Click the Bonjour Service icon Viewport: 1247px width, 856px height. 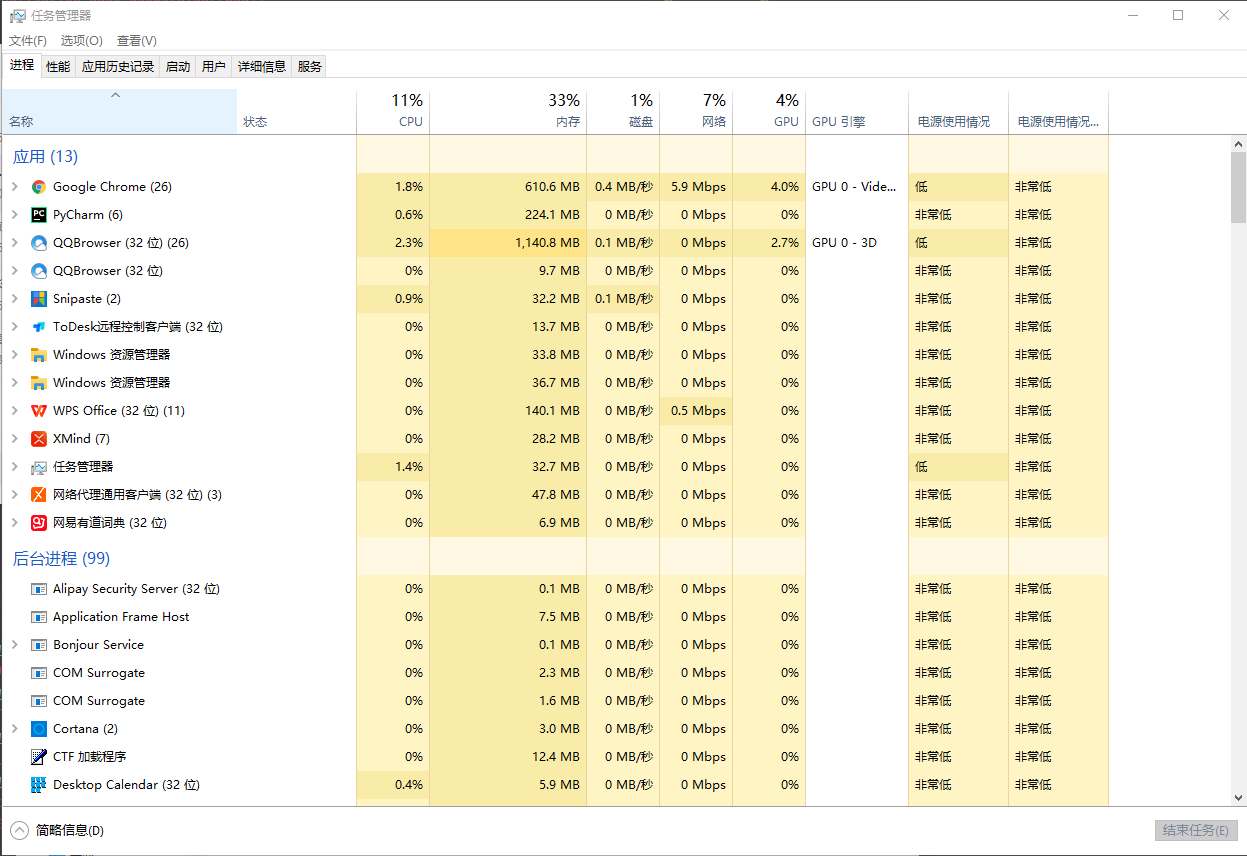click(x=39, y=645)
